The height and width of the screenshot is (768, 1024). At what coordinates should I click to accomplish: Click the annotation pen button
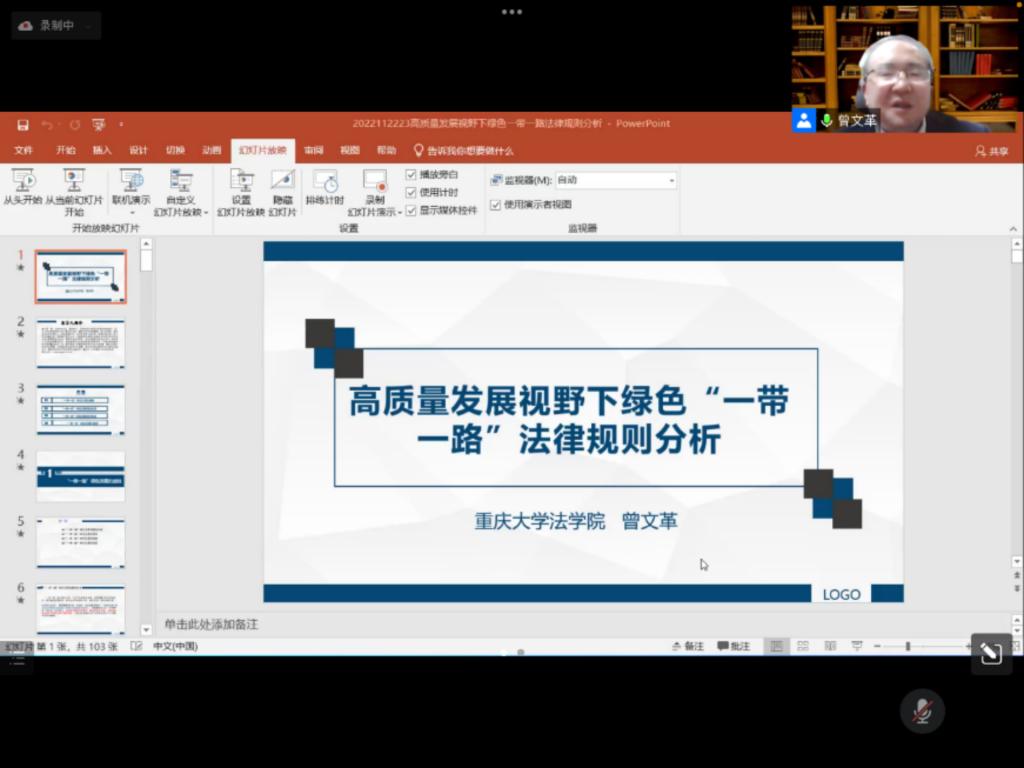(991, 654)
